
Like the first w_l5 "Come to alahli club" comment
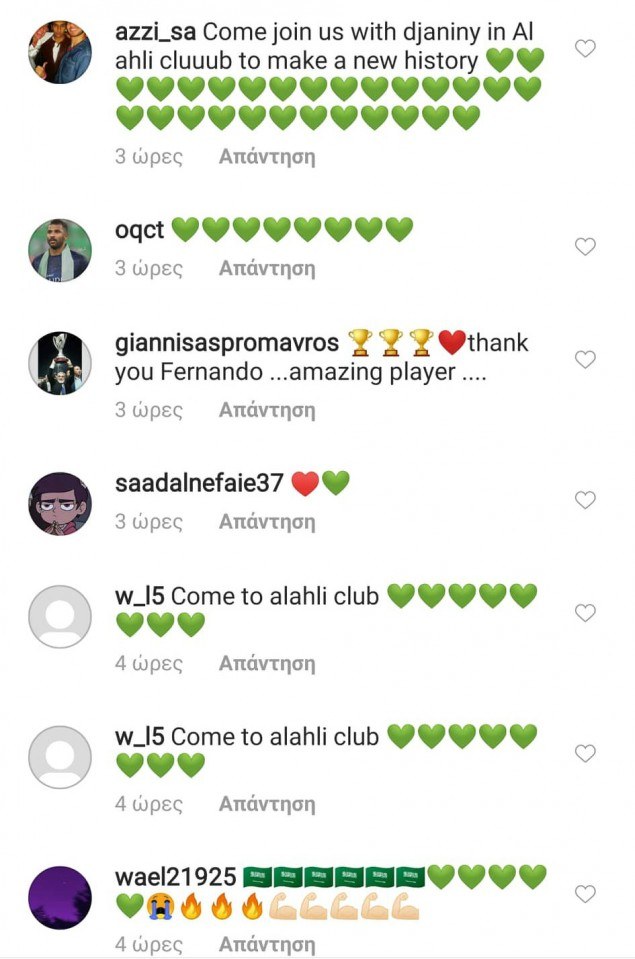tap(585, 612)
